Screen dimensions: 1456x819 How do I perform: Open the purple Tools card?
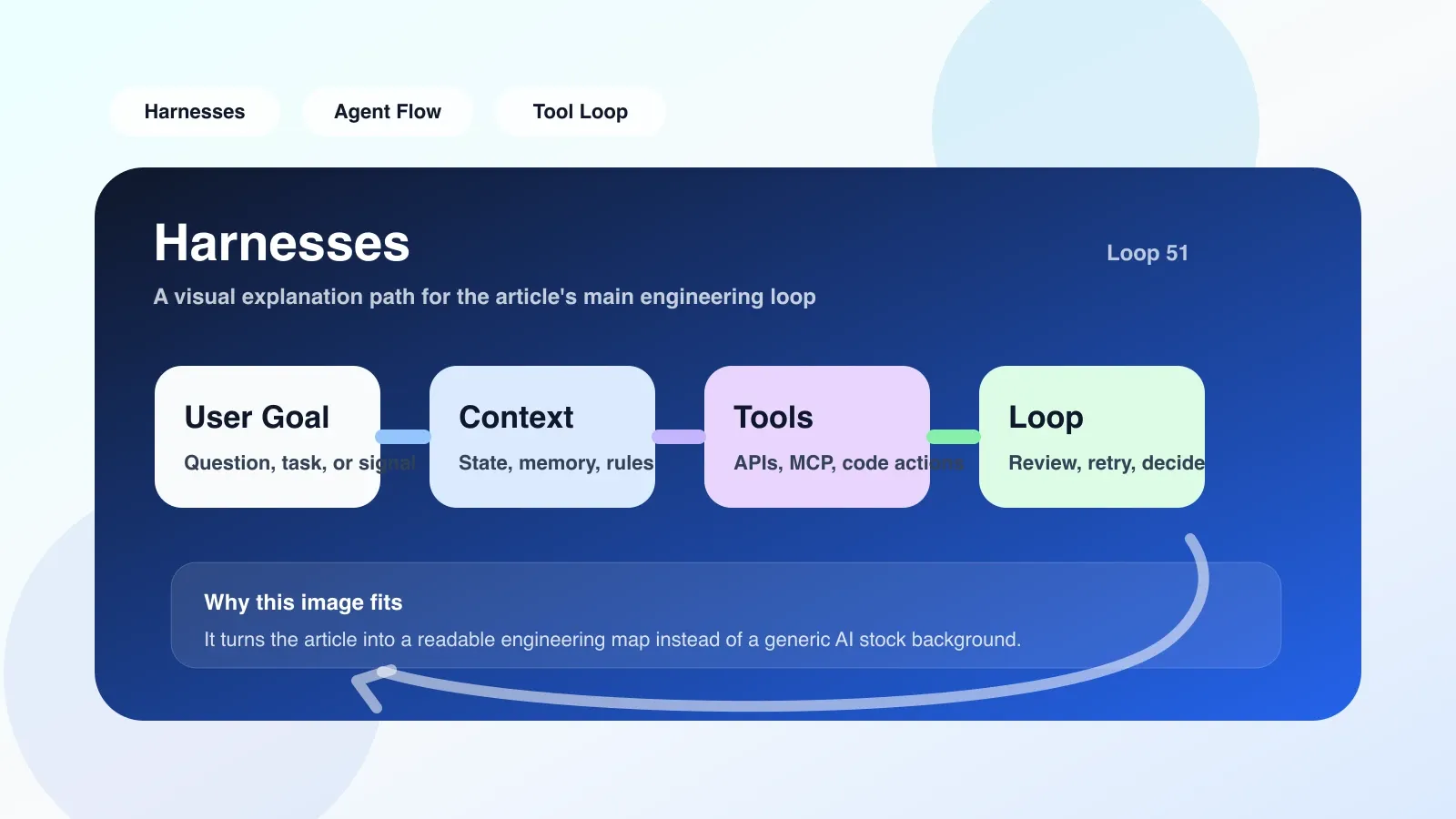click(817, 437)
